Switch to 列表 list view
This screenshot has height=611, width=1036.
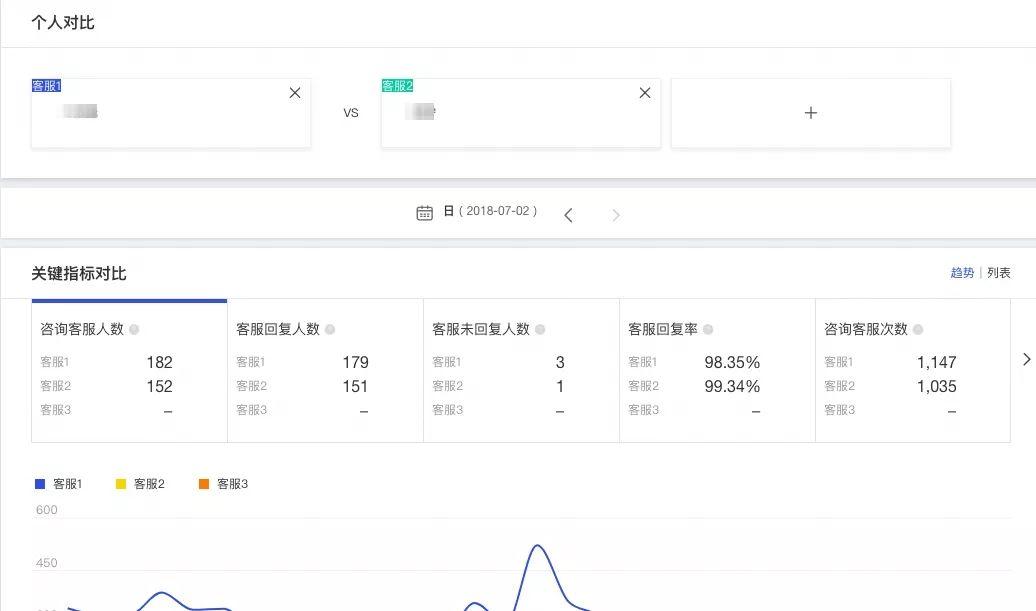tap(999, 273)
